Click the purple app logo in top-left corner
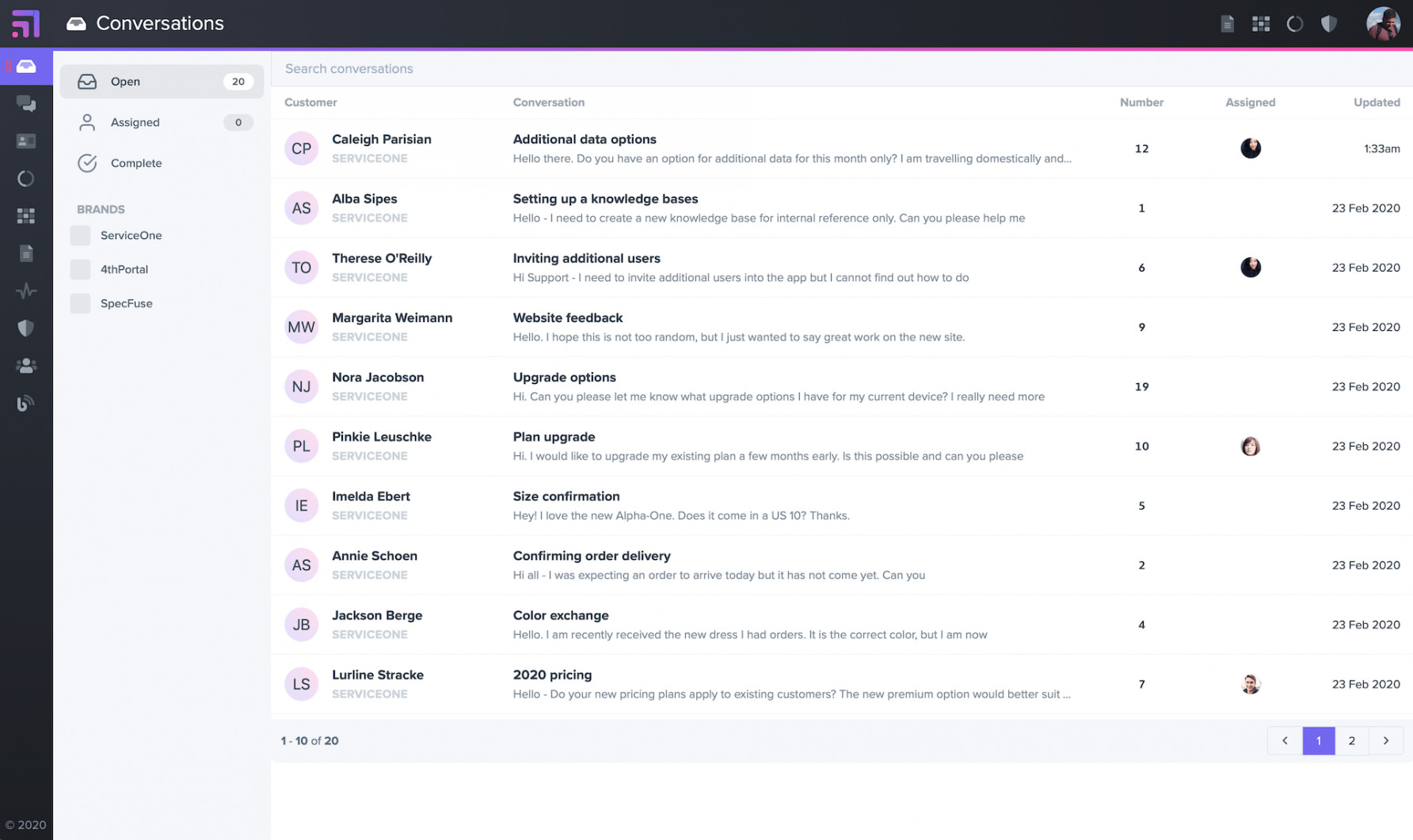The image size is (1413, 840). 25,24
